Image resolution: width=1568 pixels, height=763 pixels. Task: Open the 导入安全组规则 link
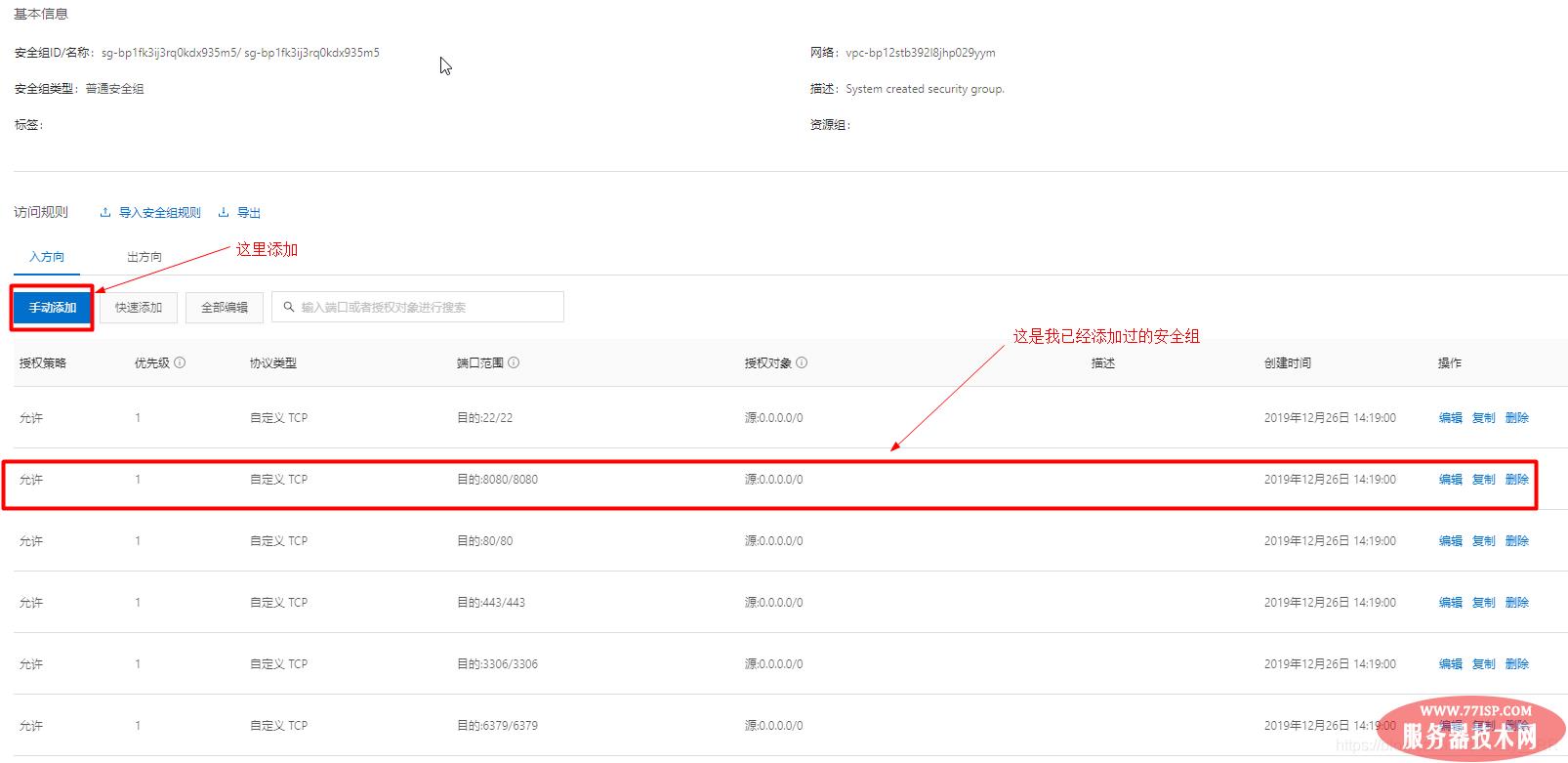(159, 213)
